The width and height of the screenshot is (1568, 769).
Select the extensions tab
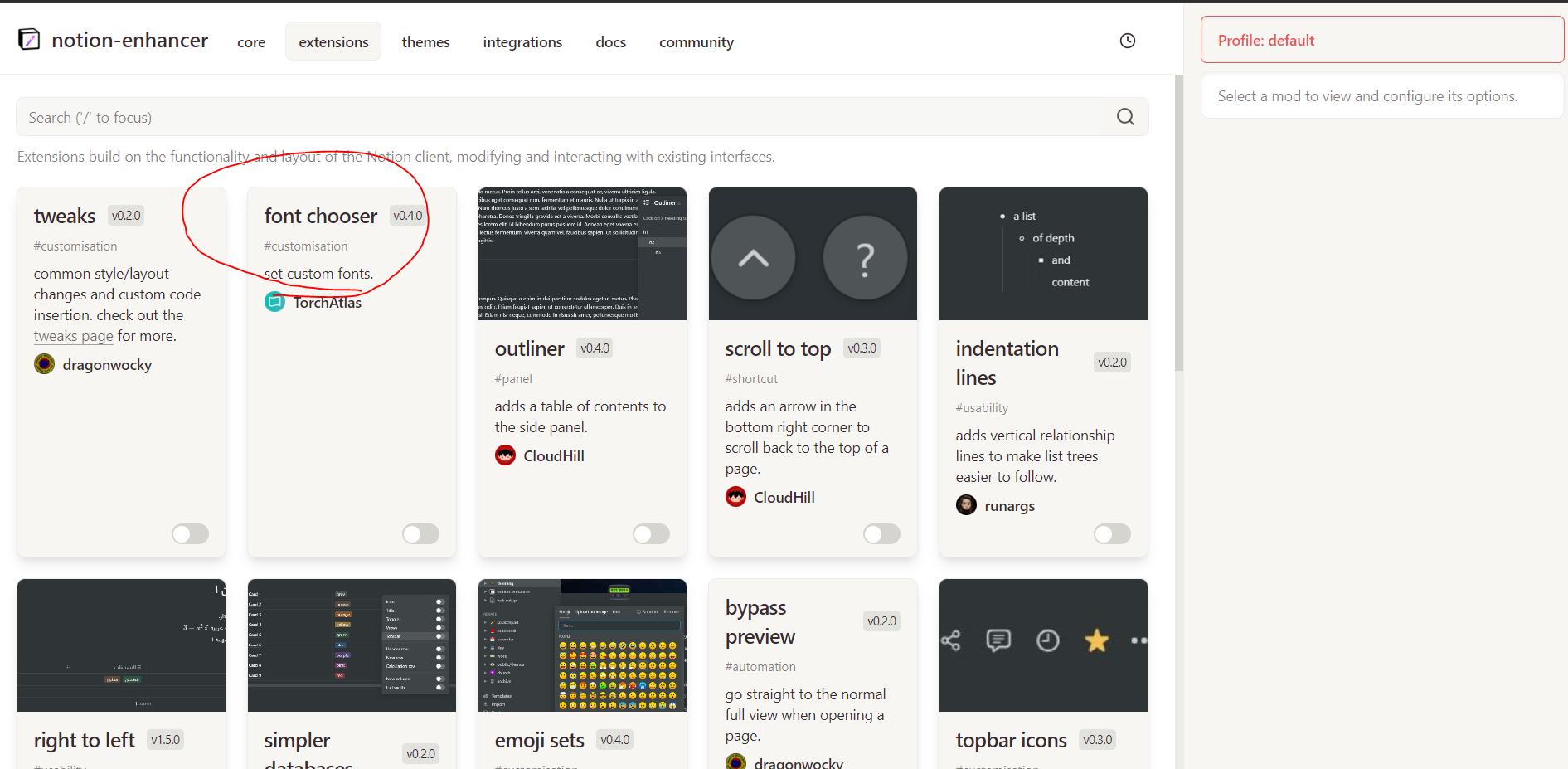pyautogui.click(x=333, y=42)
